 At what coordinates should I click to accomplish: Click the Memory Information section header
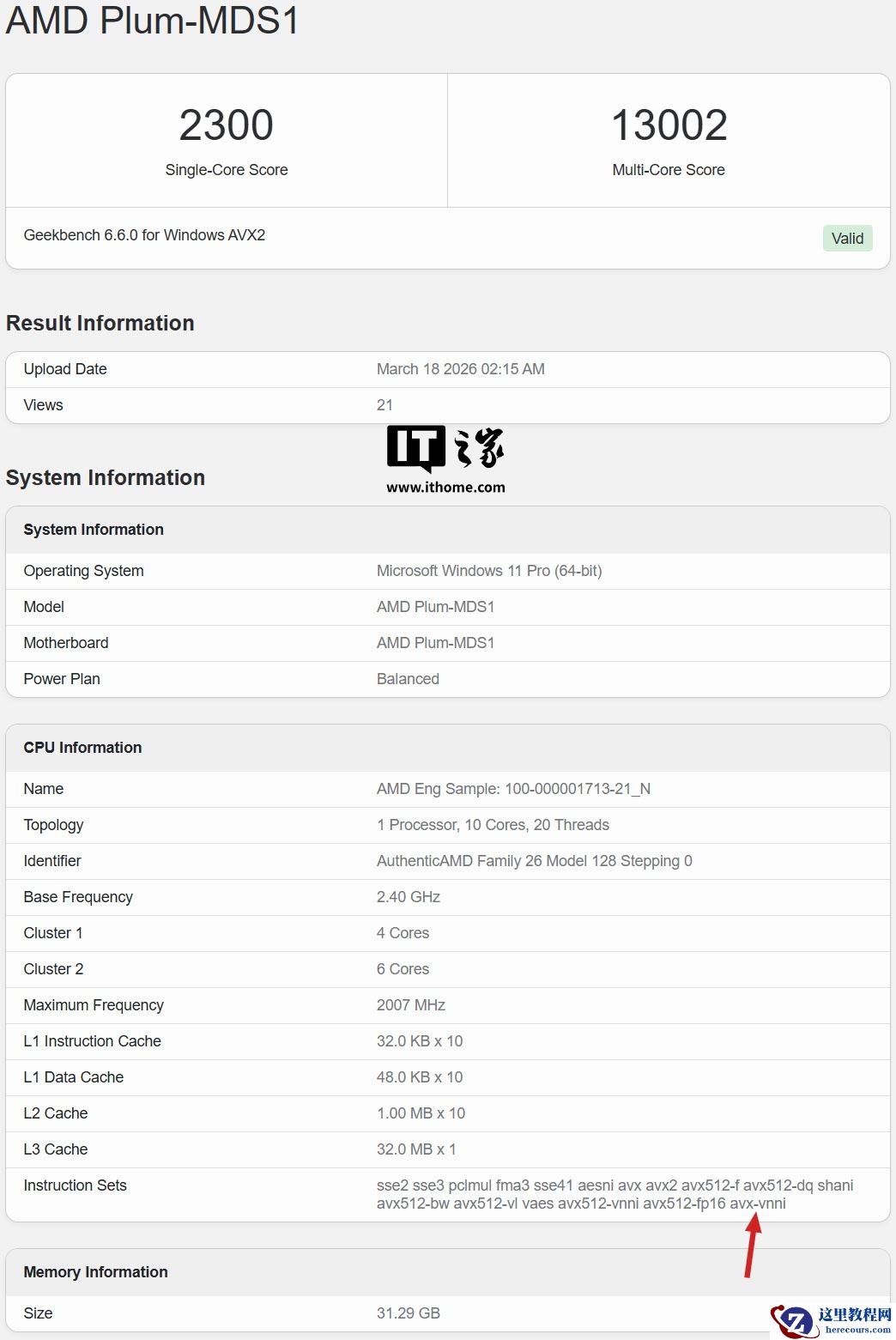[95, 1272]
